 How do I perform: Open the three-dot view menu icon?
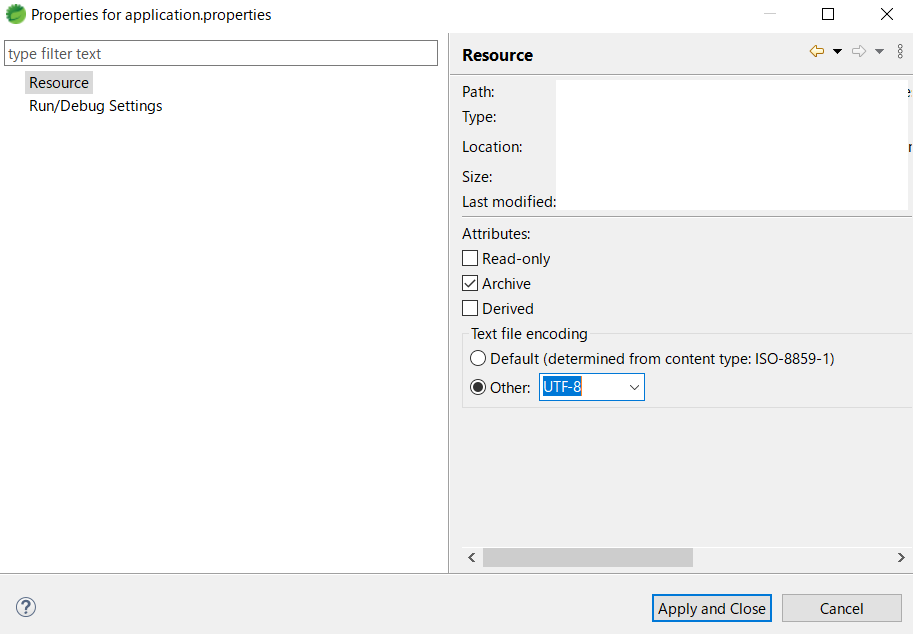coord(900,52)
